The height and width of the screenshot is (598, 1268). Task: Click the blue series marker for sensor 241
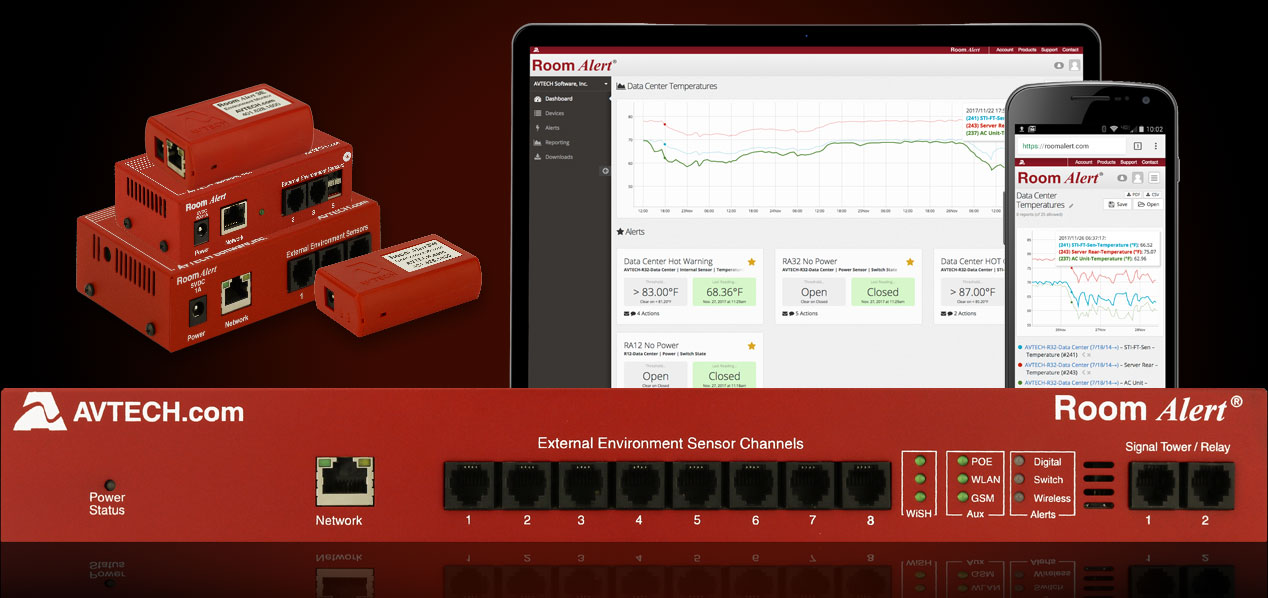(x=665, y=145)
